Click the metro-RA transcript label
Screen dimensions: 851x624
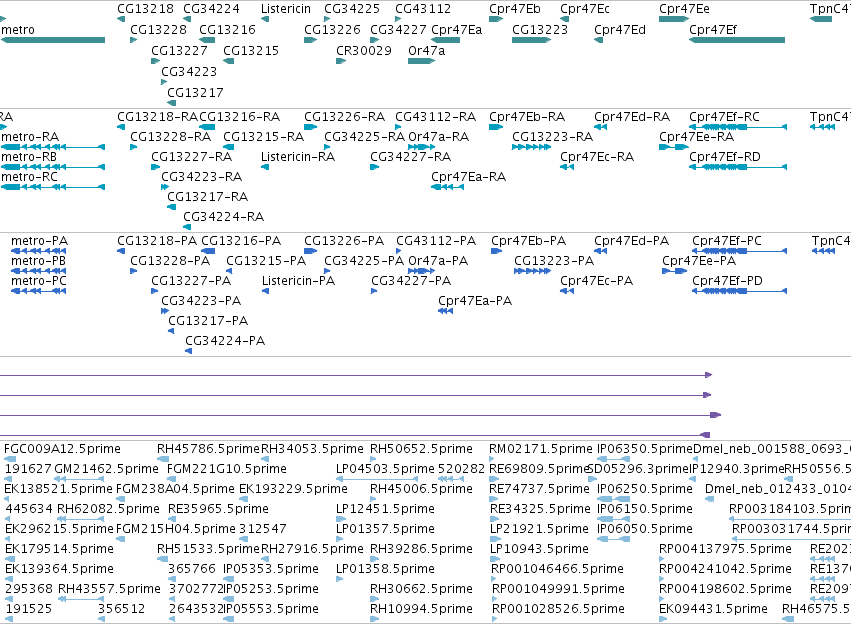click(30, 137)
